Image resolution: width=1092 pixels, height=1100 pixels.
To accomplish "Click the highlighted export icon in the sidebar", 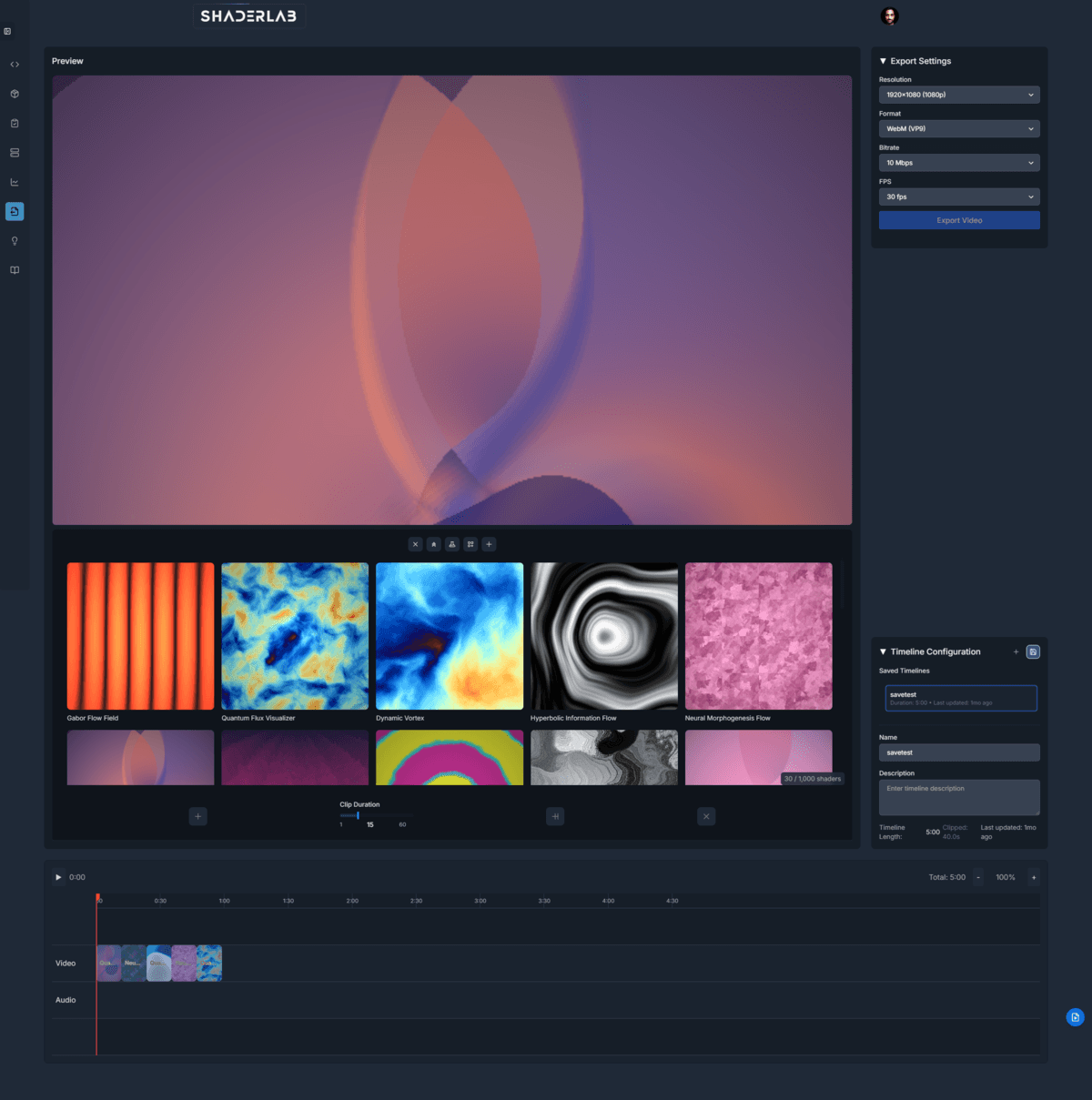I will point(15,211).
